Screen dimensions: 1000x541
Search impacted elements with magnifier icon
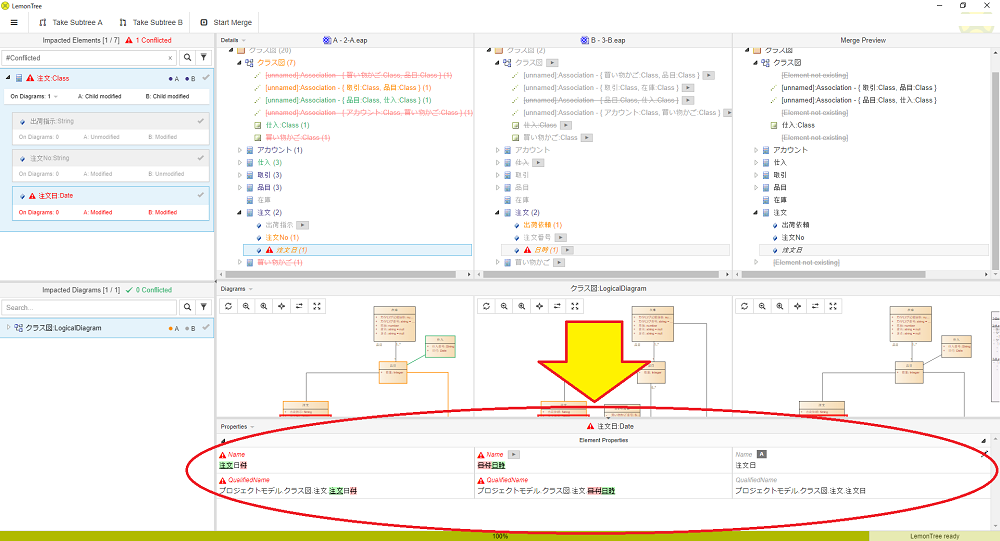[188, 57]
